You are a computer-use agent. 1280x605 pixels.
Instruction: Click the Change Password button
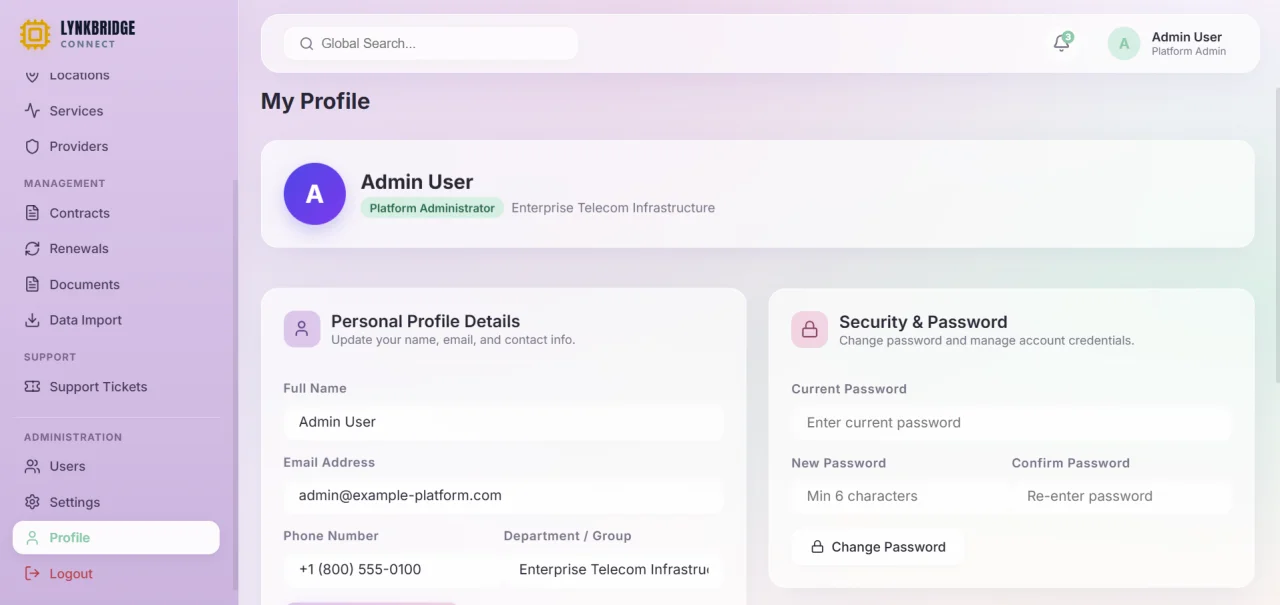pos(878,547)
